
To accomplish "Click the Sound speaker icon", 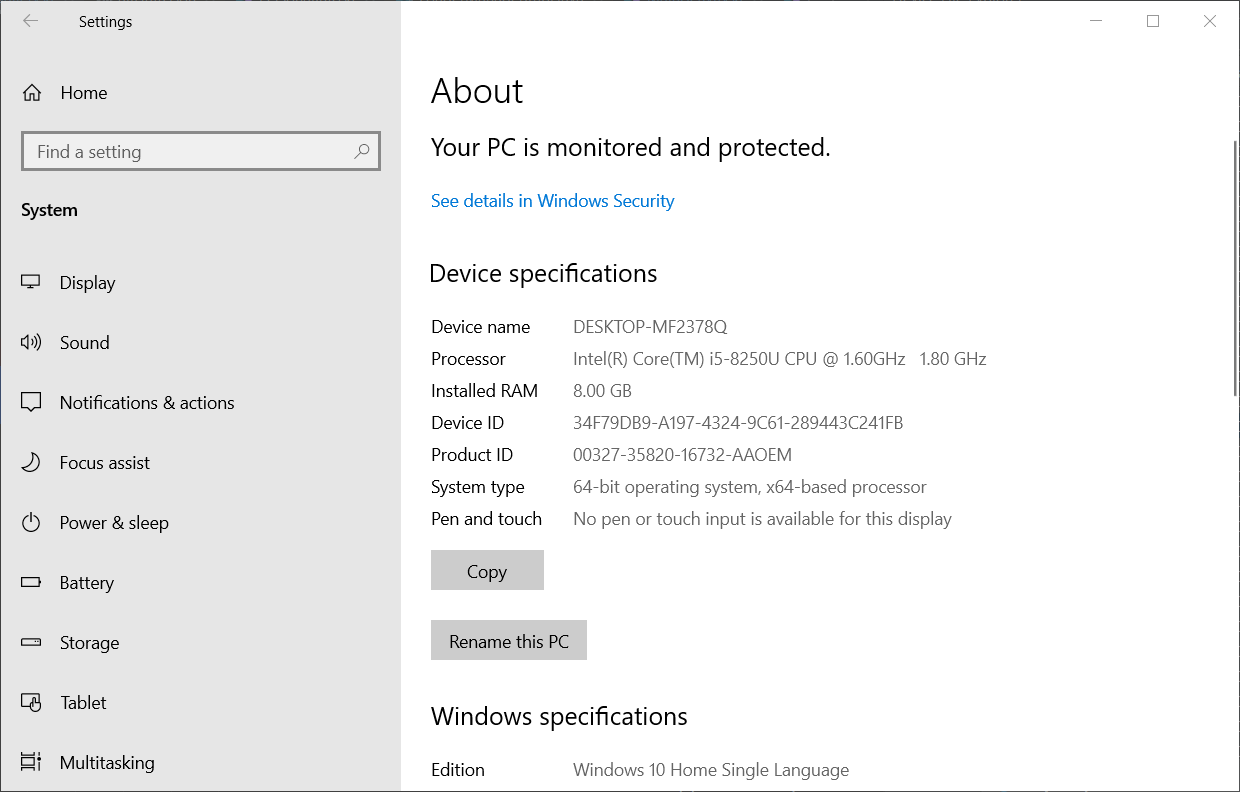I will [31, 343].
